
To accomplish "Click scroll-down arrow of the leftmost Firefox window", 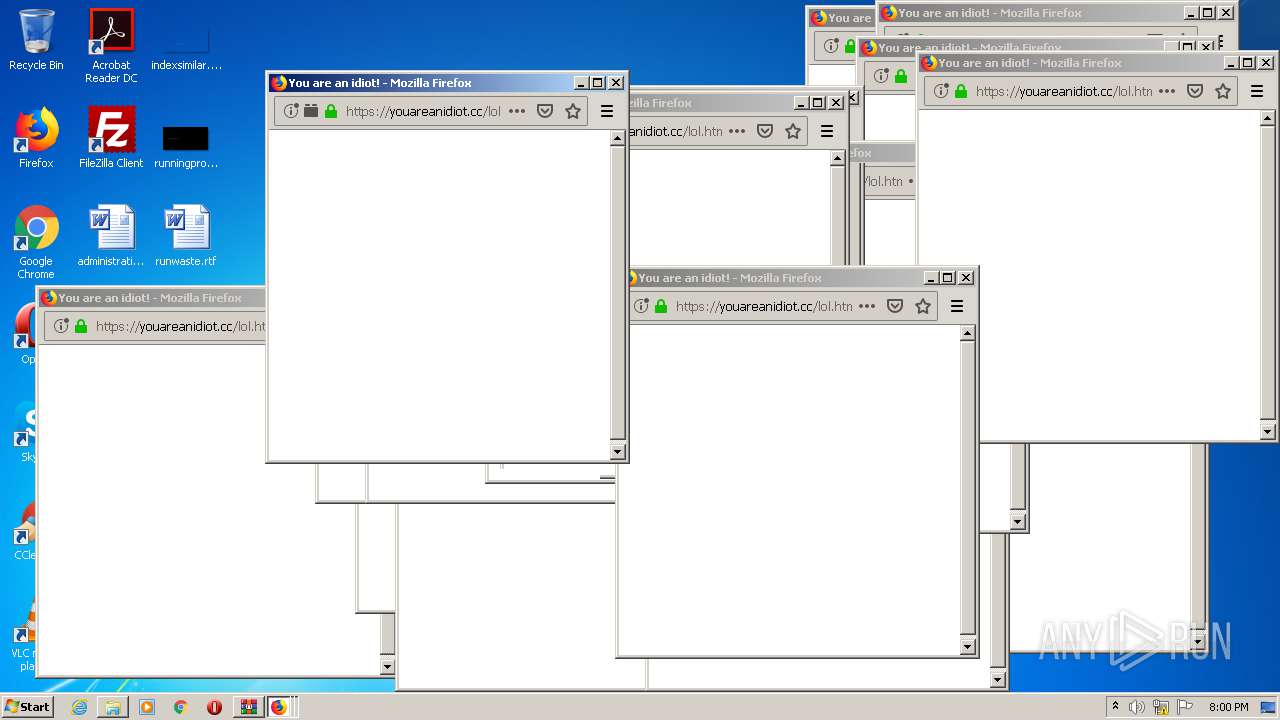I will coord(388,667).
